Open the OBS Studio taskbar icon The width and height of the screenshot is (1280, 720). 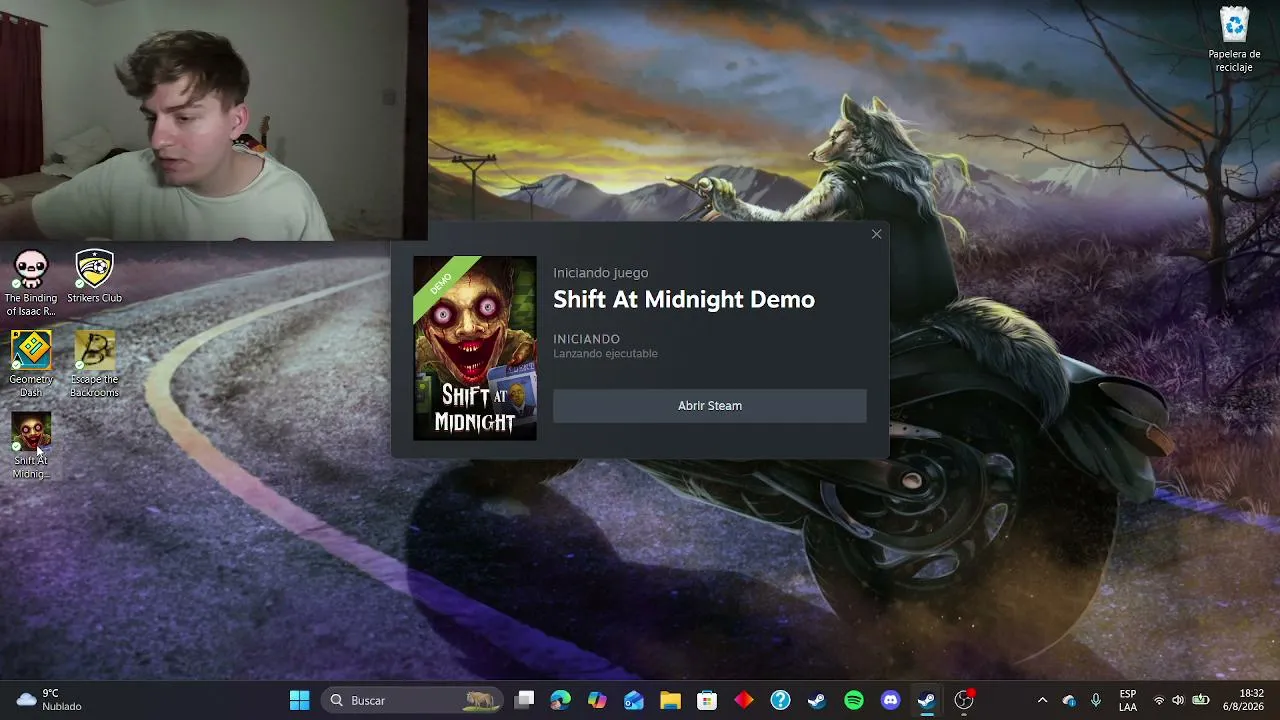coord(964,700)
